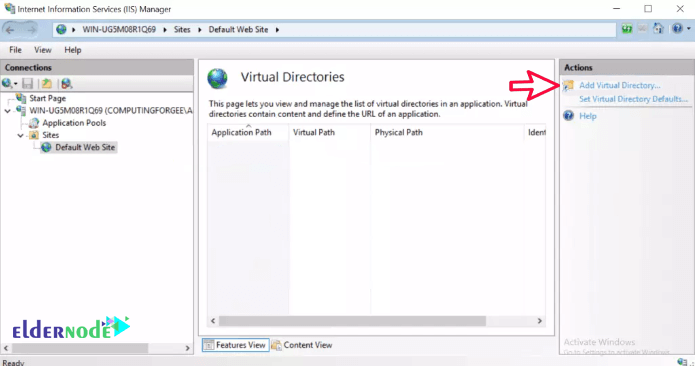Viewport: 697px width, 368px height.
Task: Click the Stop icon in address bar
Action: (642, 29)
